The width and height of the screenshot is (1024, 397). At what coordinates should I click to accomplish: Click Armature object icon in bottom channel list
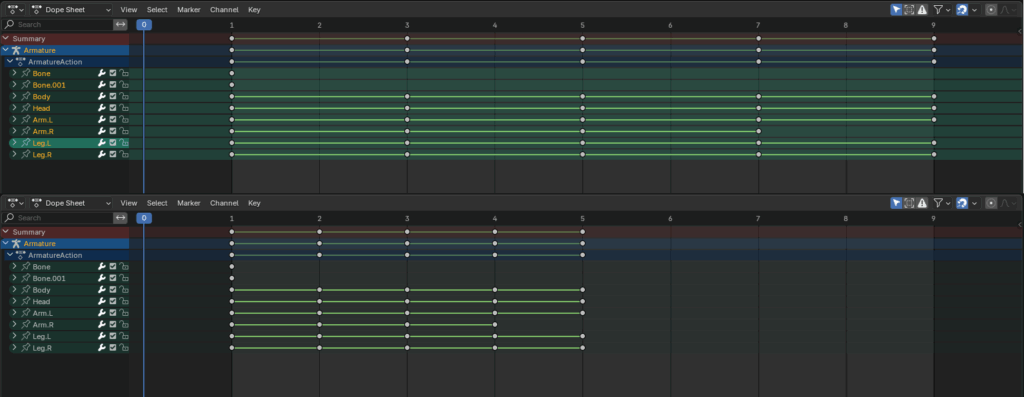pos(16,244)
